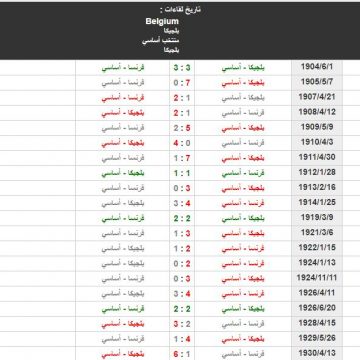The width and height of the screenshot is (360, 360).
Task: Click the 1 : 4 score in the 1929/5/26 row
Action: pyautogui.click(x=182, y=339)
